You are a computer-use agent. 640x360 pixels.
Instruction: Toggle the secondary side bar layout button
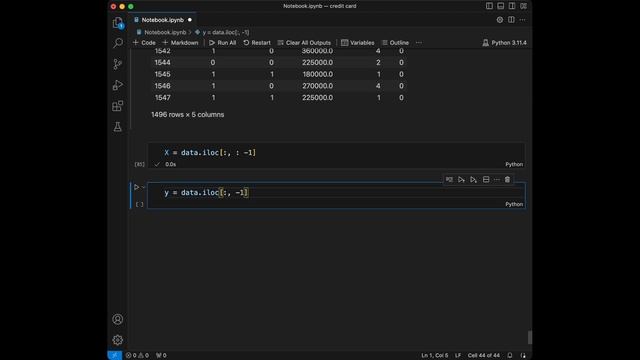[x=512, y=6]
